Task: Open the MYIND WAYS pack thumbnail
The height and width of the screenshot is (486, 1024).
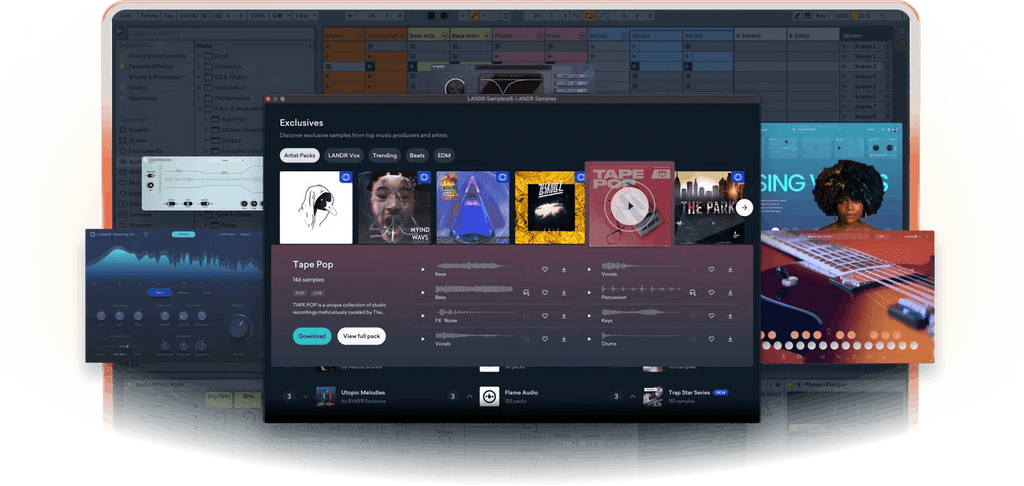Action: (394, 207)
